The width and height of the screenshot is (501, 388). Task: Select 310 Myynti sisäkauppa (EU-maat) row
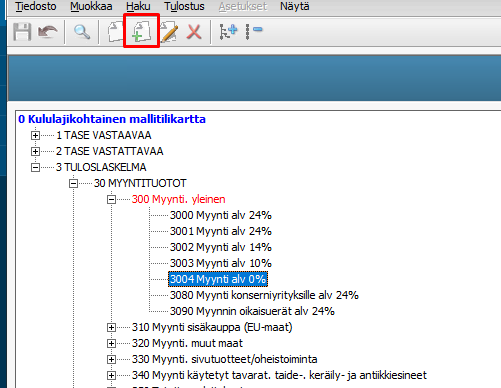212,327
